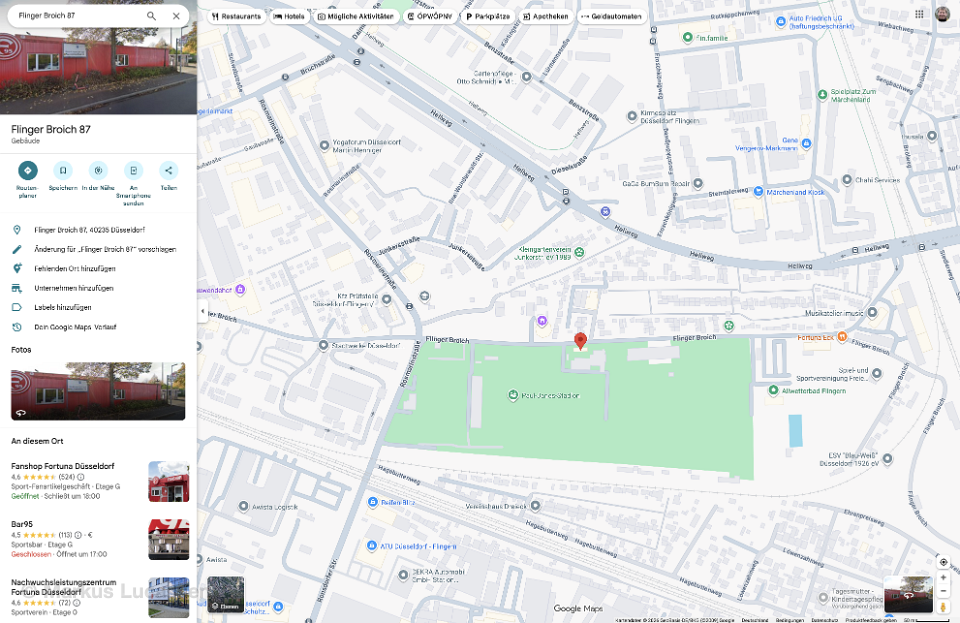Click the search magnifier icon
The height and width of the screenshot is (623, 960).
tap(152, 16)
